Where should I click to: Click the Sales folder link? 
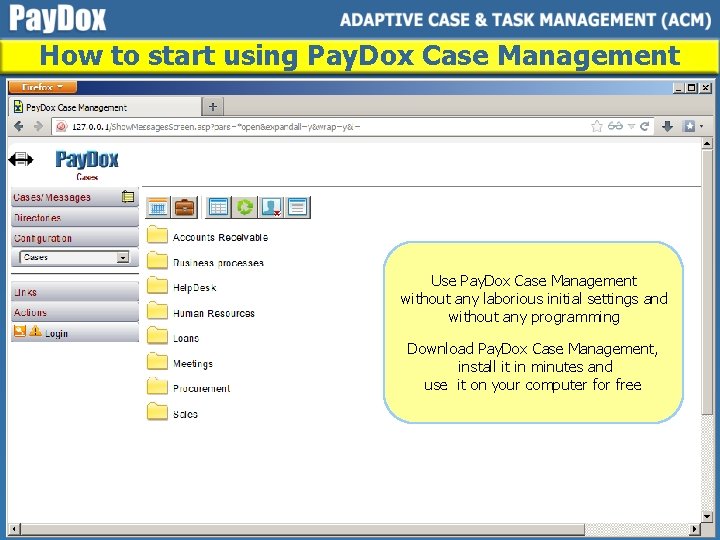[x=185, y=414]
